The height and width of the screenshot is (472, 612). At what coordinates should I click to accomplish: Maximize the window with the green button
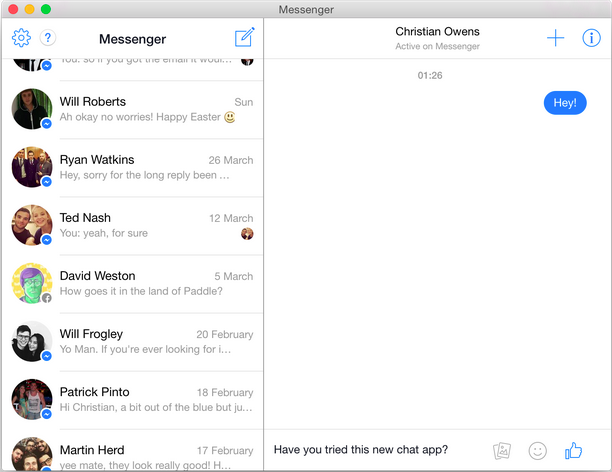pos(46,9)
